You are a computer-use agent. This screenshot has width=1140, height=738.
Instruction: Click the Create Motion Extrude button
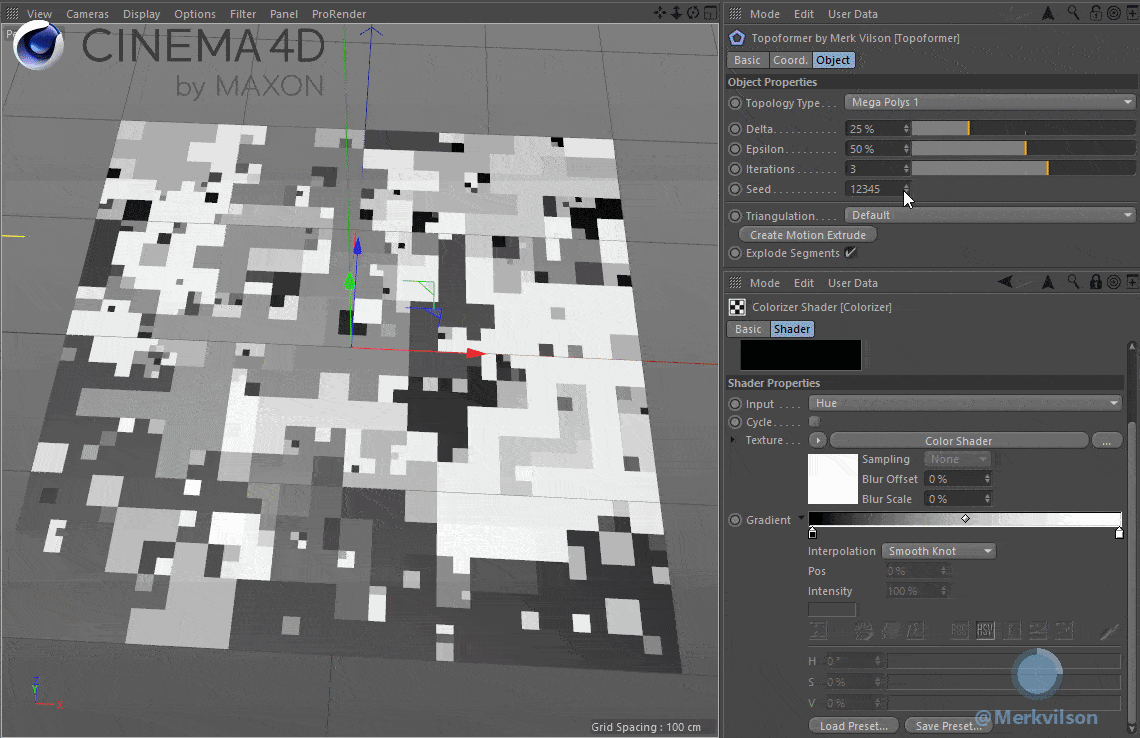(808, 235)
